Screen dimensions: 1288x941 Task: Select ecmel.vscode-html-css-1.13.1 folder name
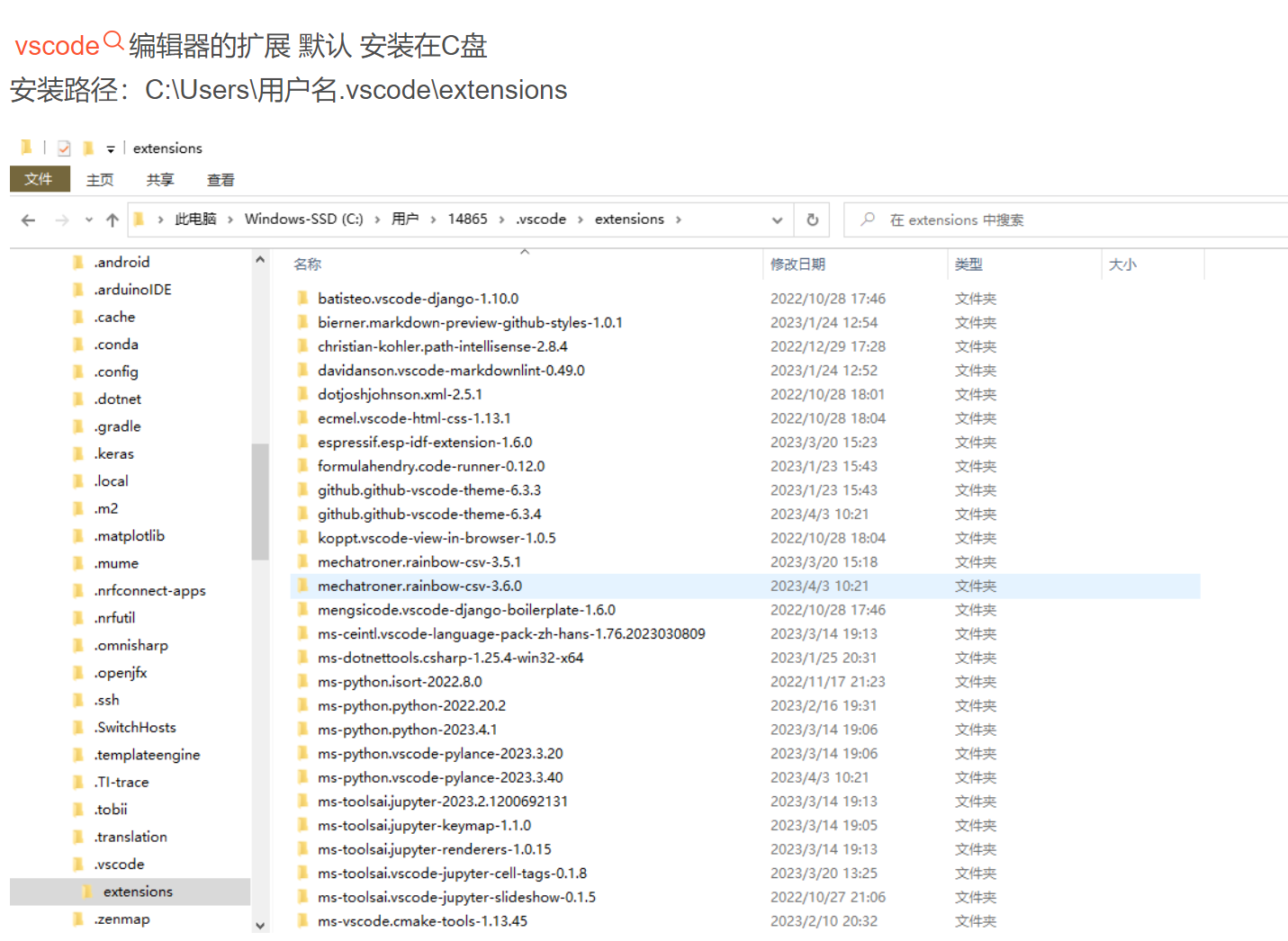coord(414,417)
